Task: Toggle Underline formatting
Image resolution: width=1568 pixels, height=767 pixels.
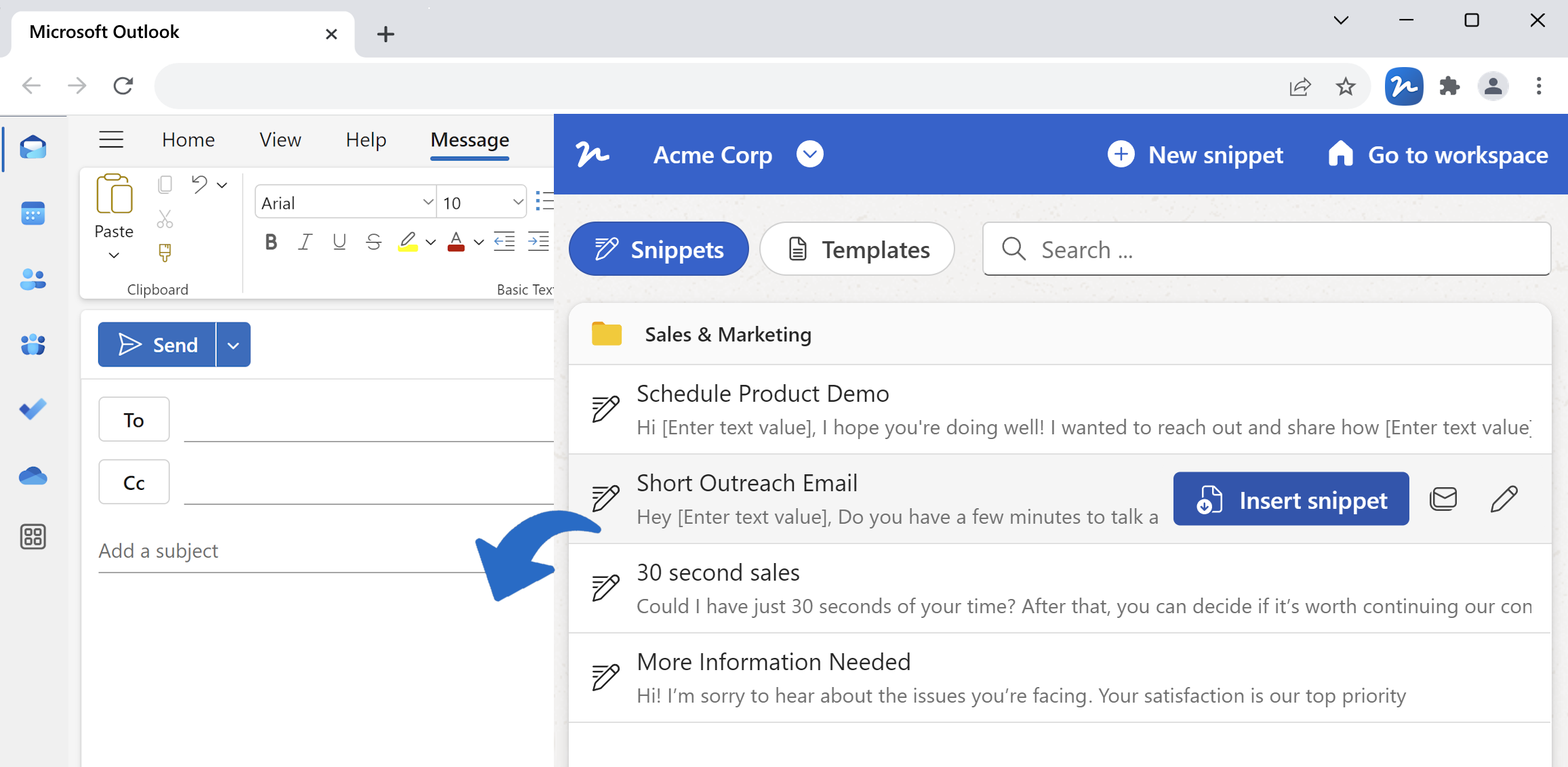Action: 339,242
